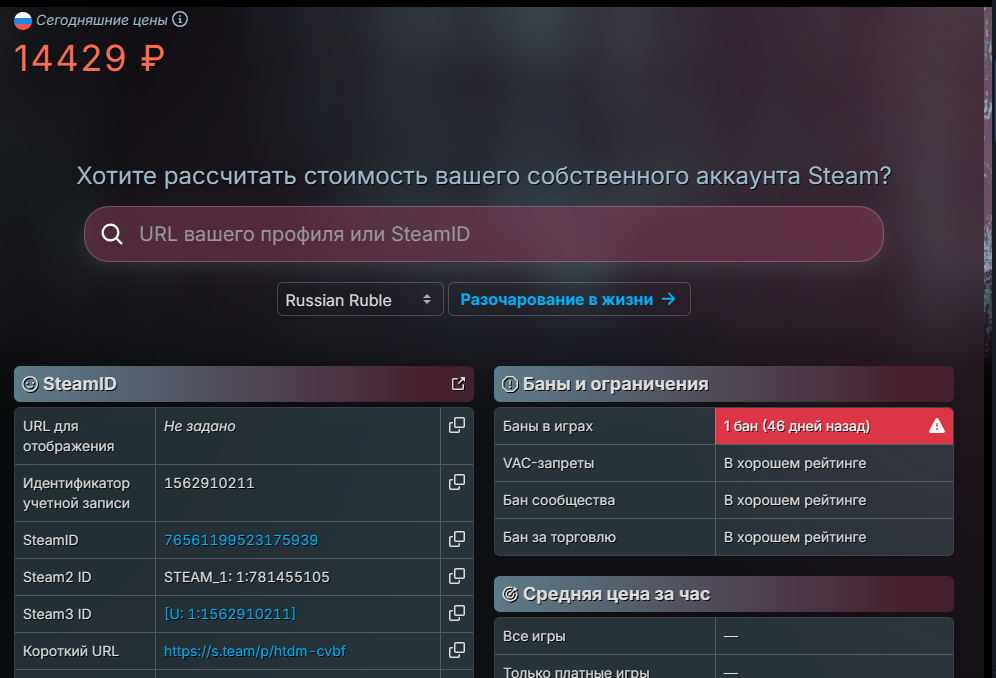Click the VAC-запреты row label
The image size is (996, 678).
(548, 463)
